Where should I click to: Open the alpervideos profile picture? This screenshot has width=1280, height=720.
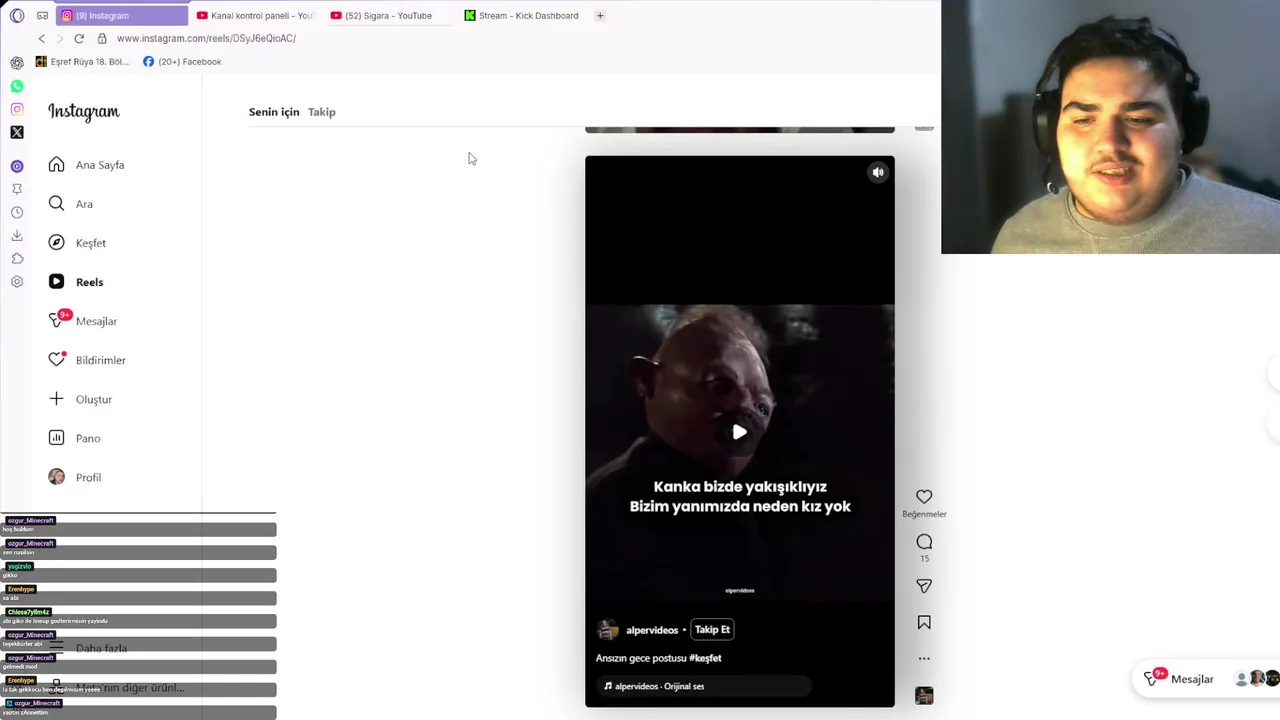(x=608, y=630)
